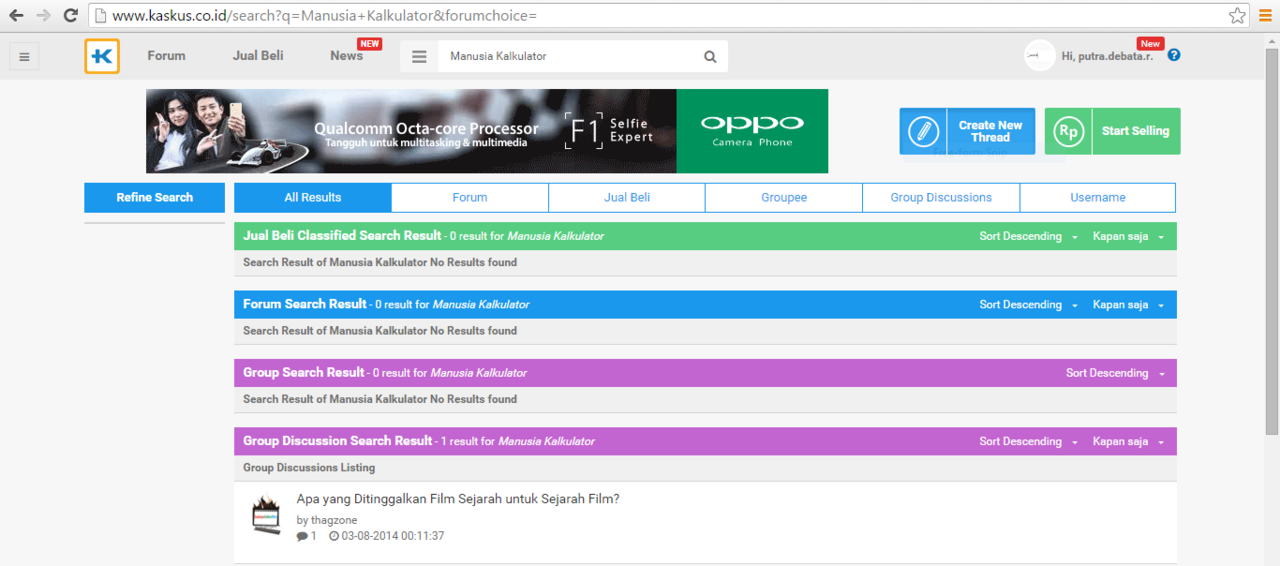The image size is (1280, 566).
Task: Switch to the Groupee tab
Action: 783,198
